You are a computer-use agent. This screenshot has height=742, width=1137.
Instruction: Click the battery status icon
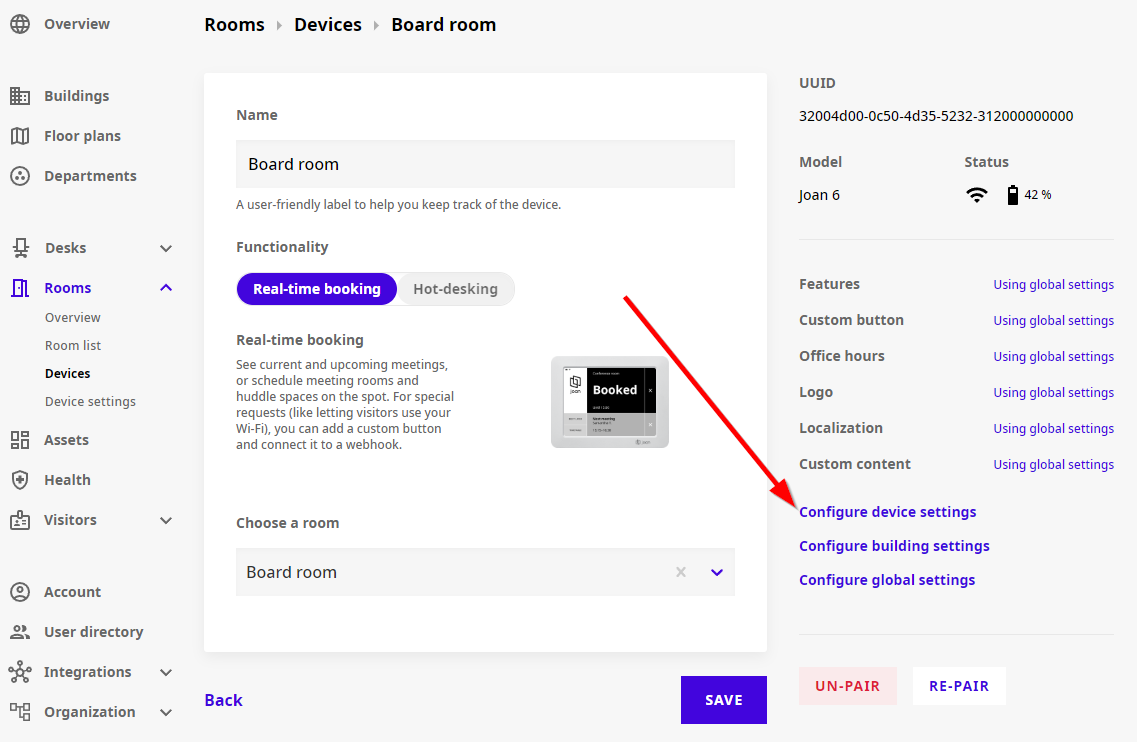click(1013, 194)
